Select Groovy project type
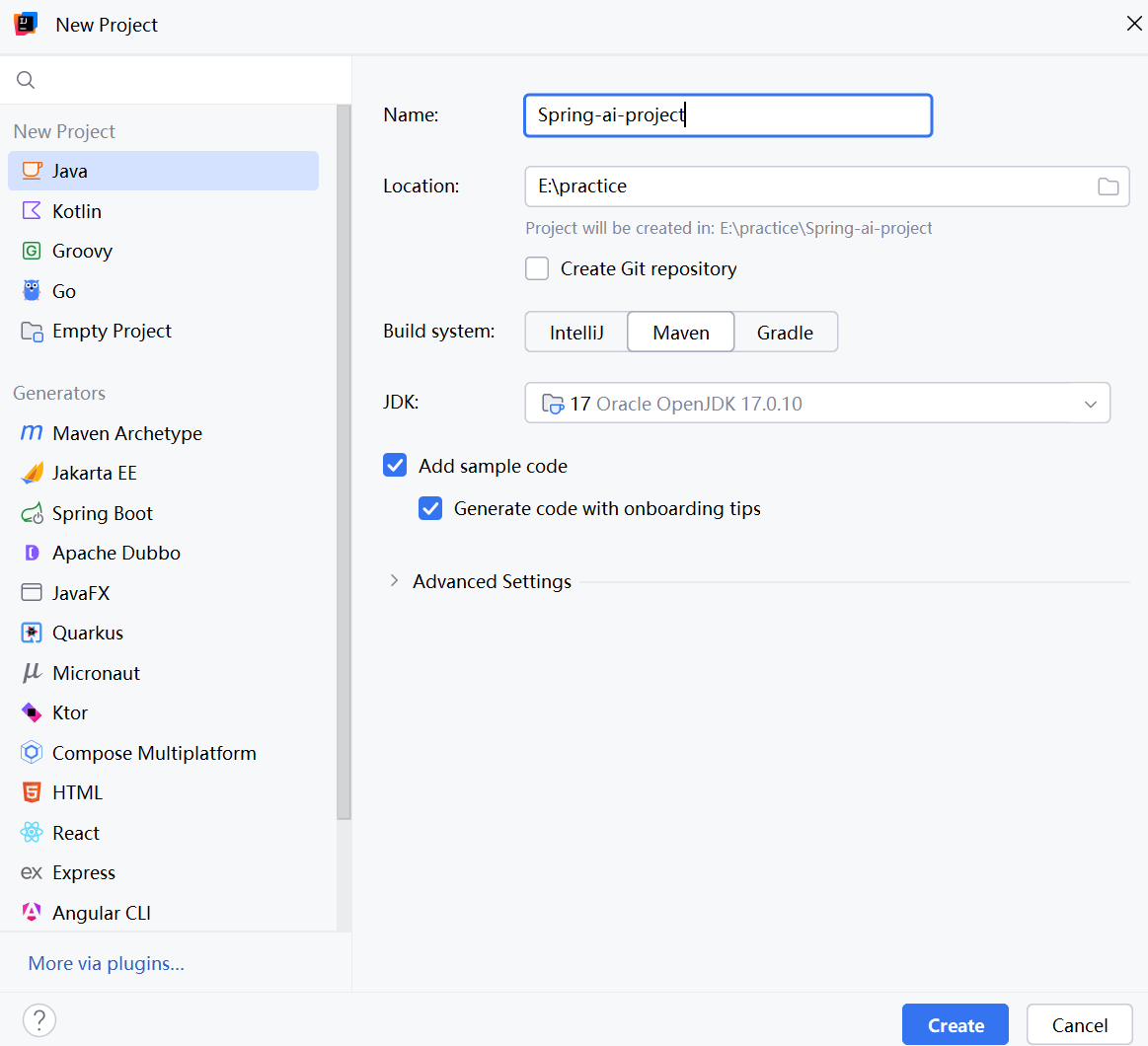This screenshot has height=1046, width=1148. (163, 251)
